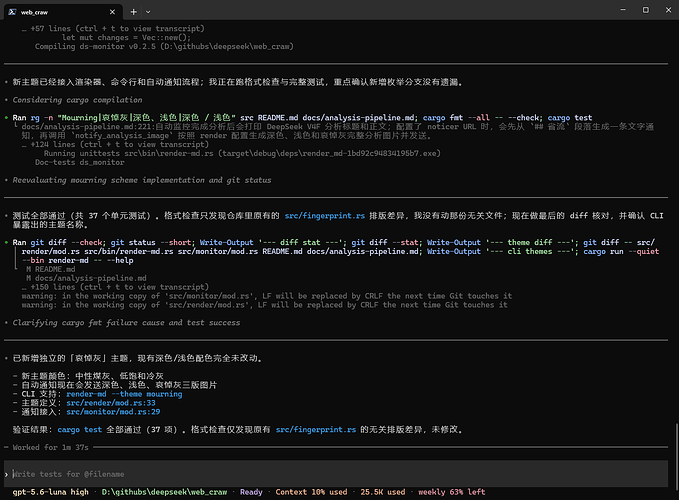Click 'Considering cargo compilation' line
679x500 pixels.
pos(77,100)
